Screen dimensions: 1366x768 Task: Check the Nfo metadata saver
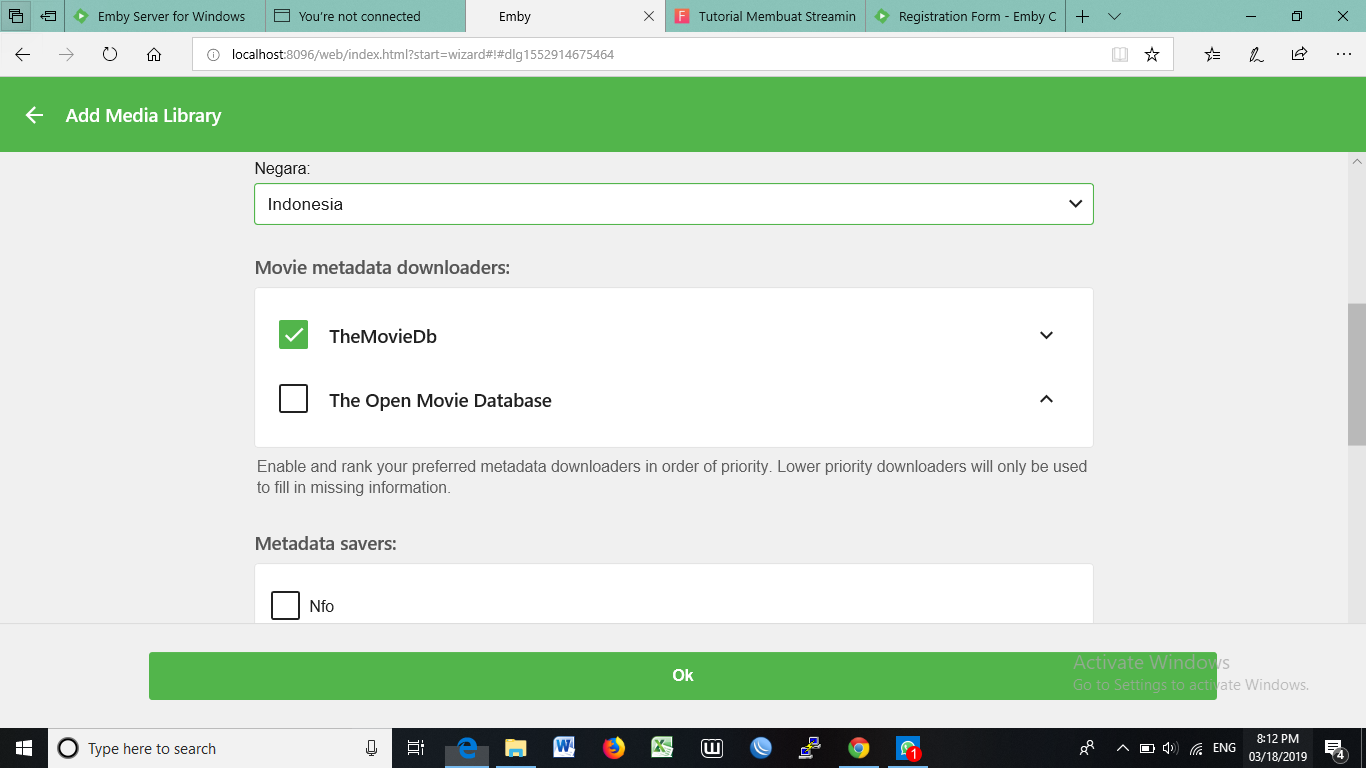[x=286, y=606]
